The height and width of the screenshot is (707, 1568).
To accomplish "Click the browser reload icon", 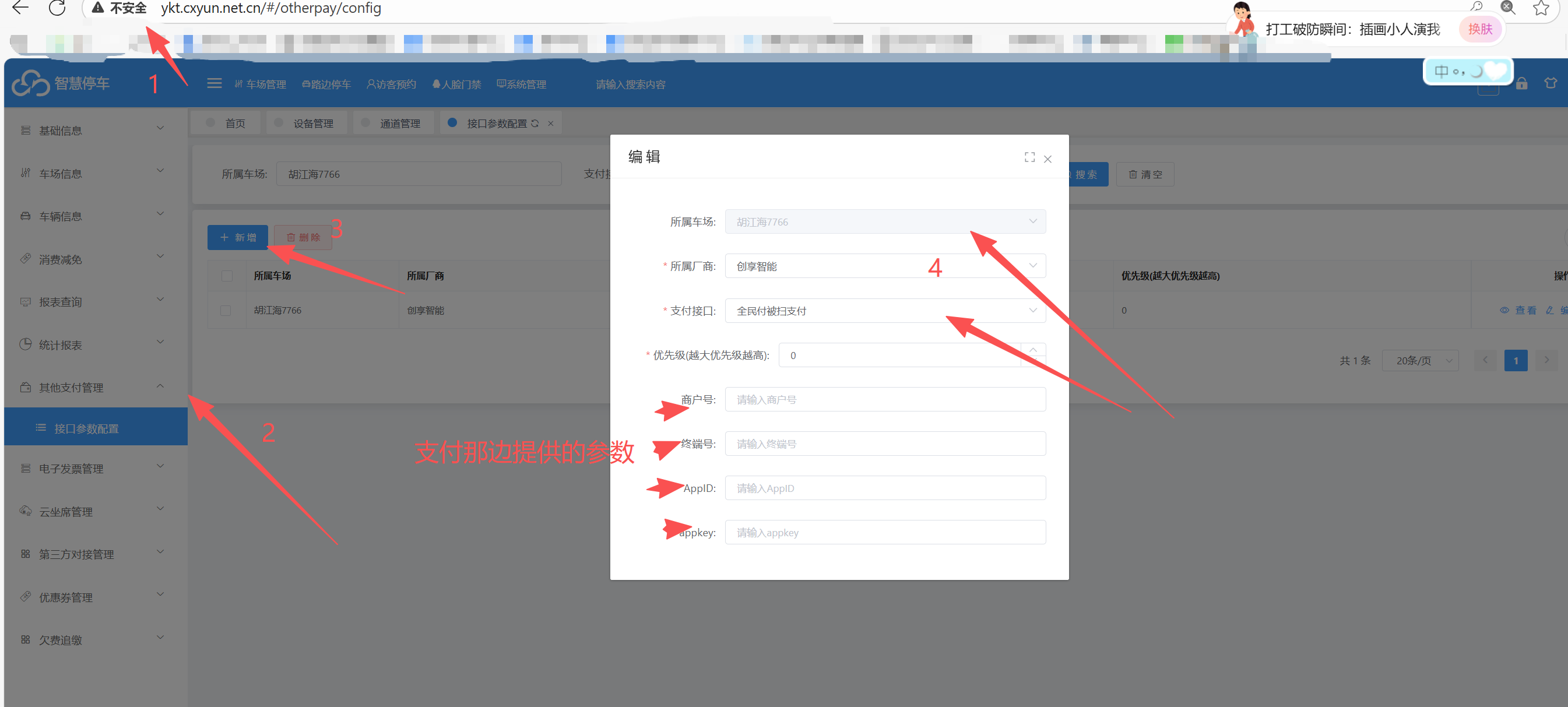I will click(57, 8).
